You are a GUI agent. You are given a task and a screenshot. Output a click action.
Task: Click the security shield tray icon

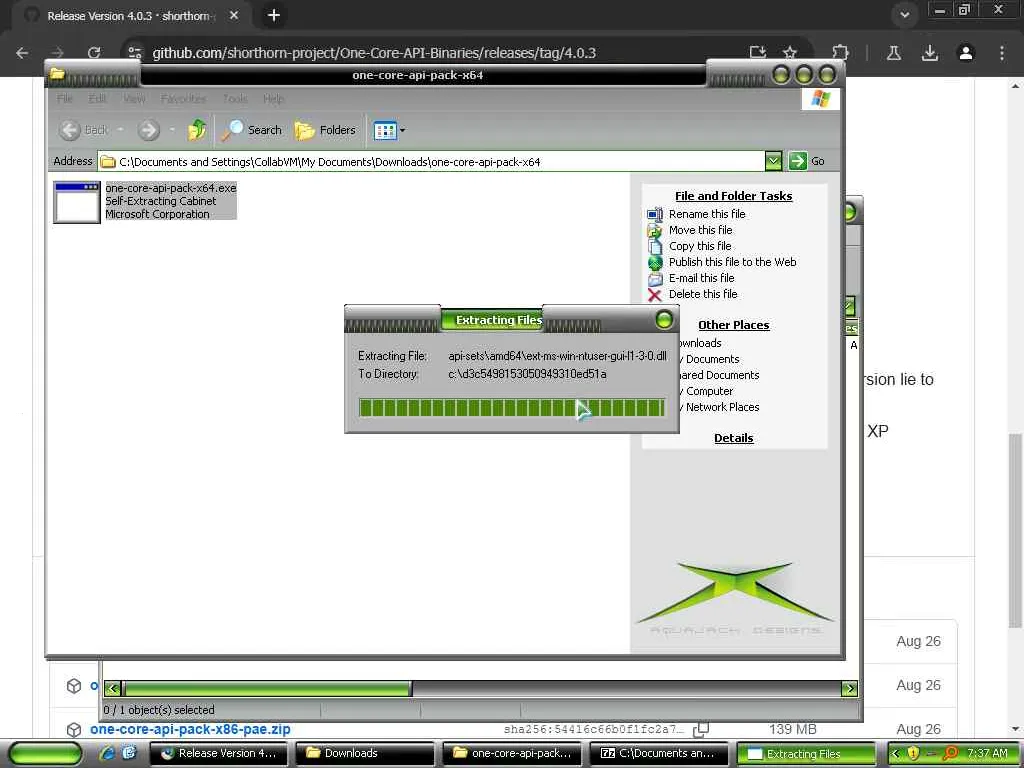coord(913,754)
